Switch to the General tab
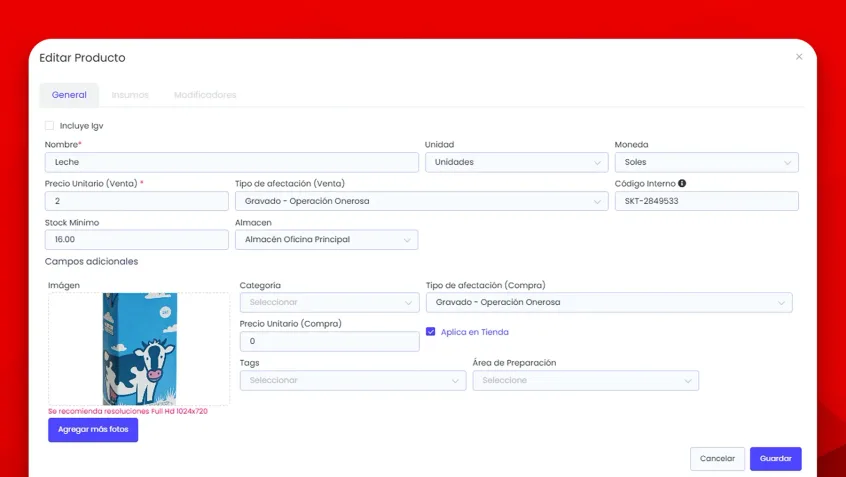Image resolution: width=846 pixels, height=477 pixels. click(69, 95)
